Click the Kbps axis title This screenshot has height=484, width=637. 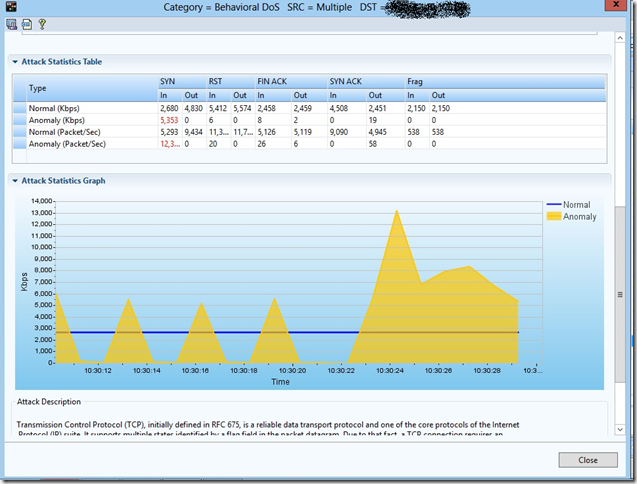[24, 282]
